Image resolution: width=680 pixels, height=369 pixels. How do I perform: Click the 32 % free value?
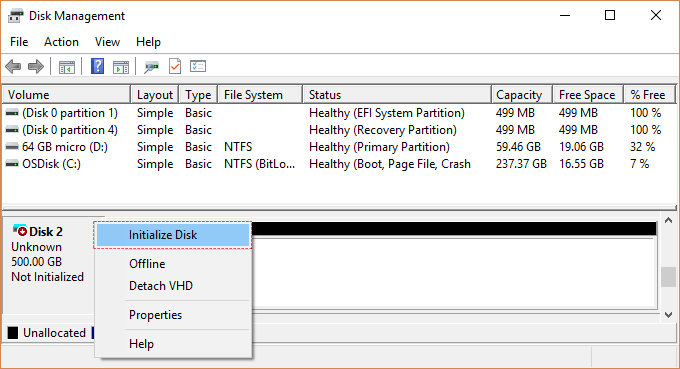[642, 147]
